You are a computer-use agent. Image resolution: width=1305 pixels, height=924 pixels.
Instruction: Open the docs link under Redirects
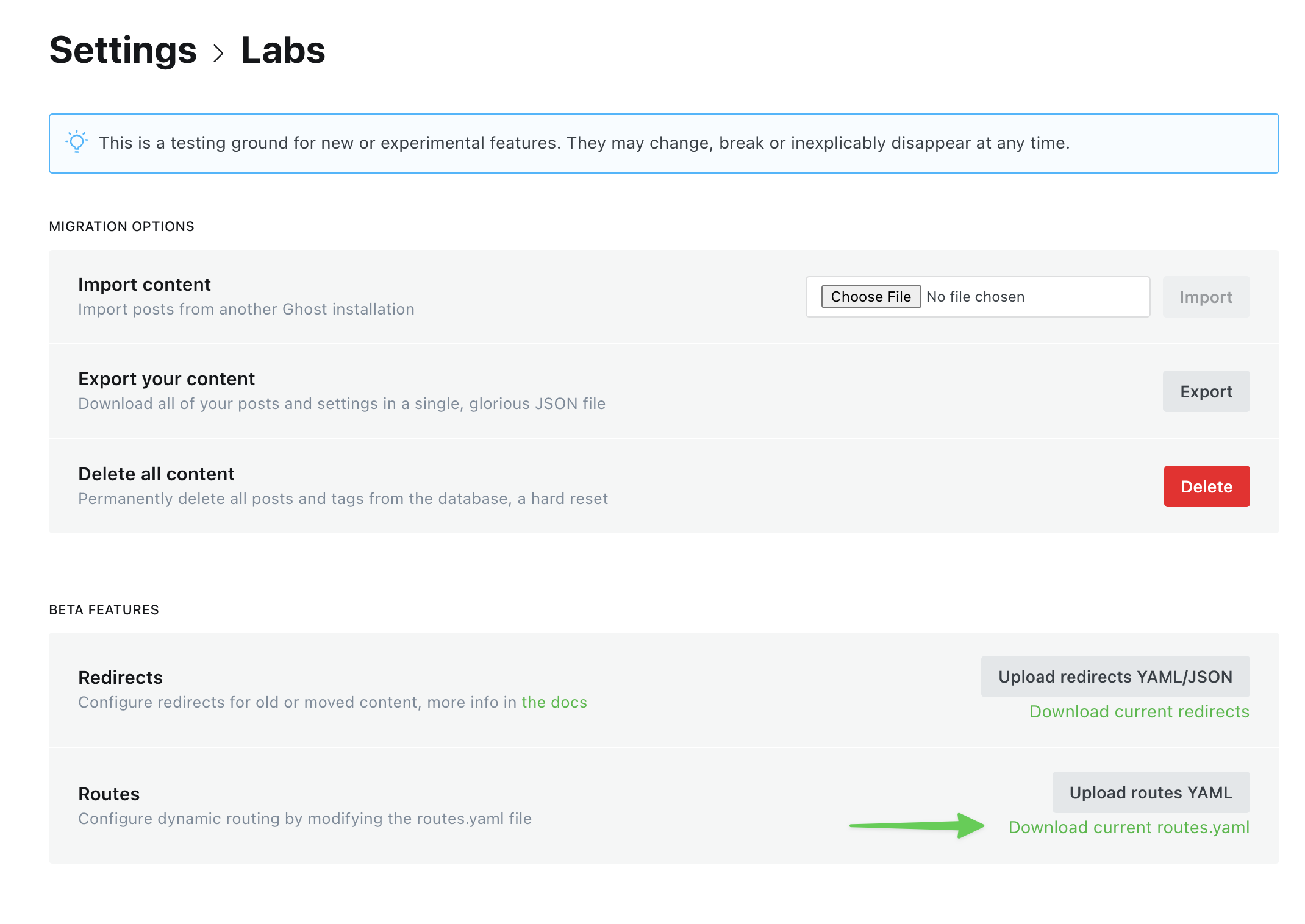click(554, 702)
